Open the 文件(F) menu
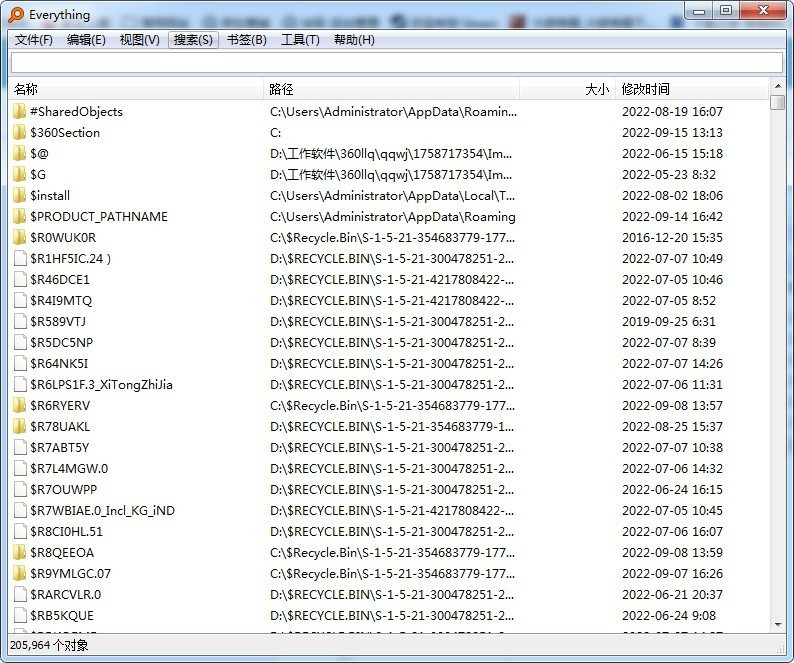 tap(33, 40)
